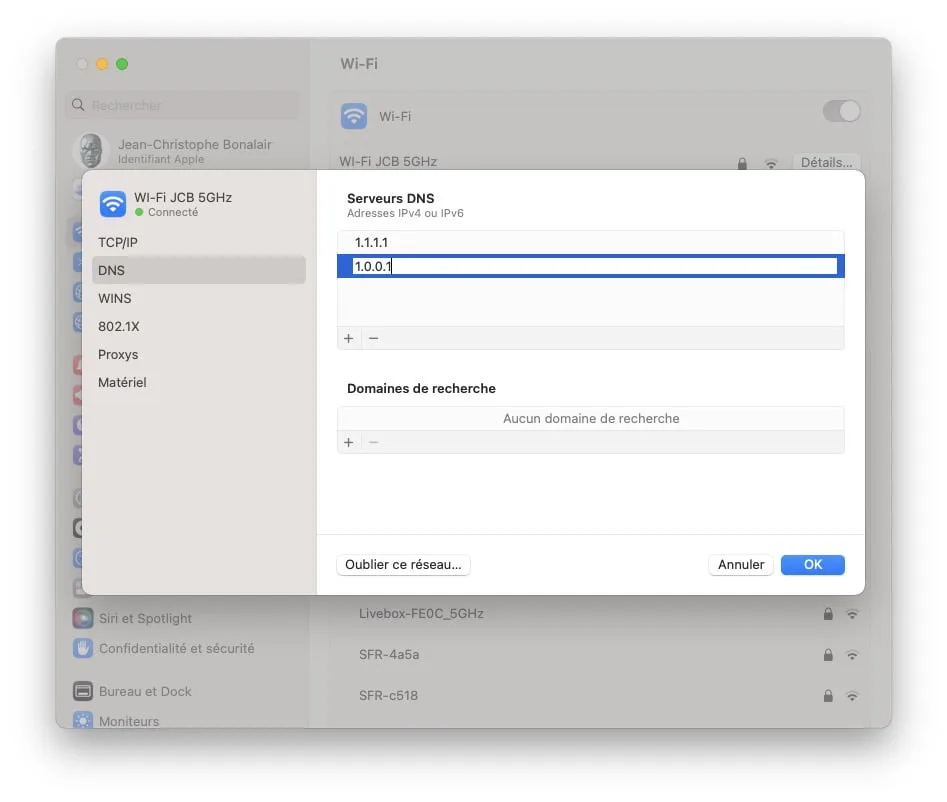The width and height of the screenshot is (947, 802).
Task: Open Siri et Spotlight settings
Action: 133,618
